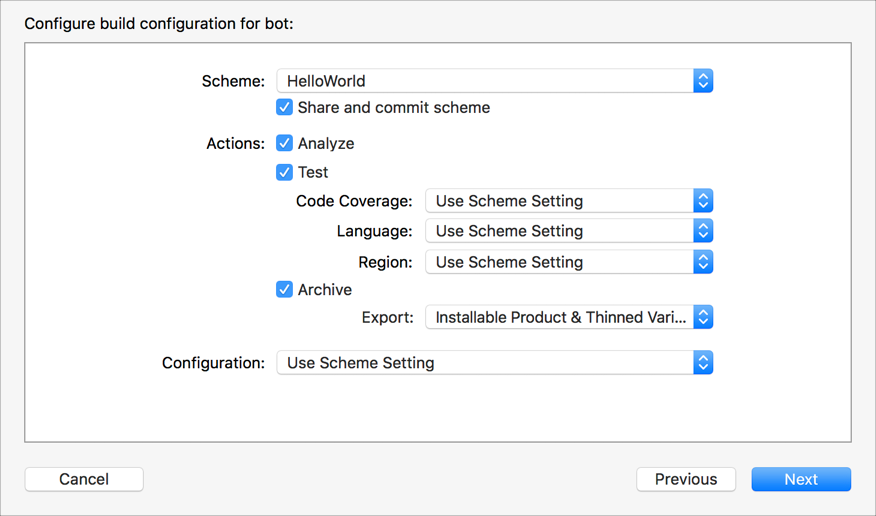Turn off the Archive checkbox
Image resolution: width=876 pixels, height=516 pixels.
pos(285,289)
